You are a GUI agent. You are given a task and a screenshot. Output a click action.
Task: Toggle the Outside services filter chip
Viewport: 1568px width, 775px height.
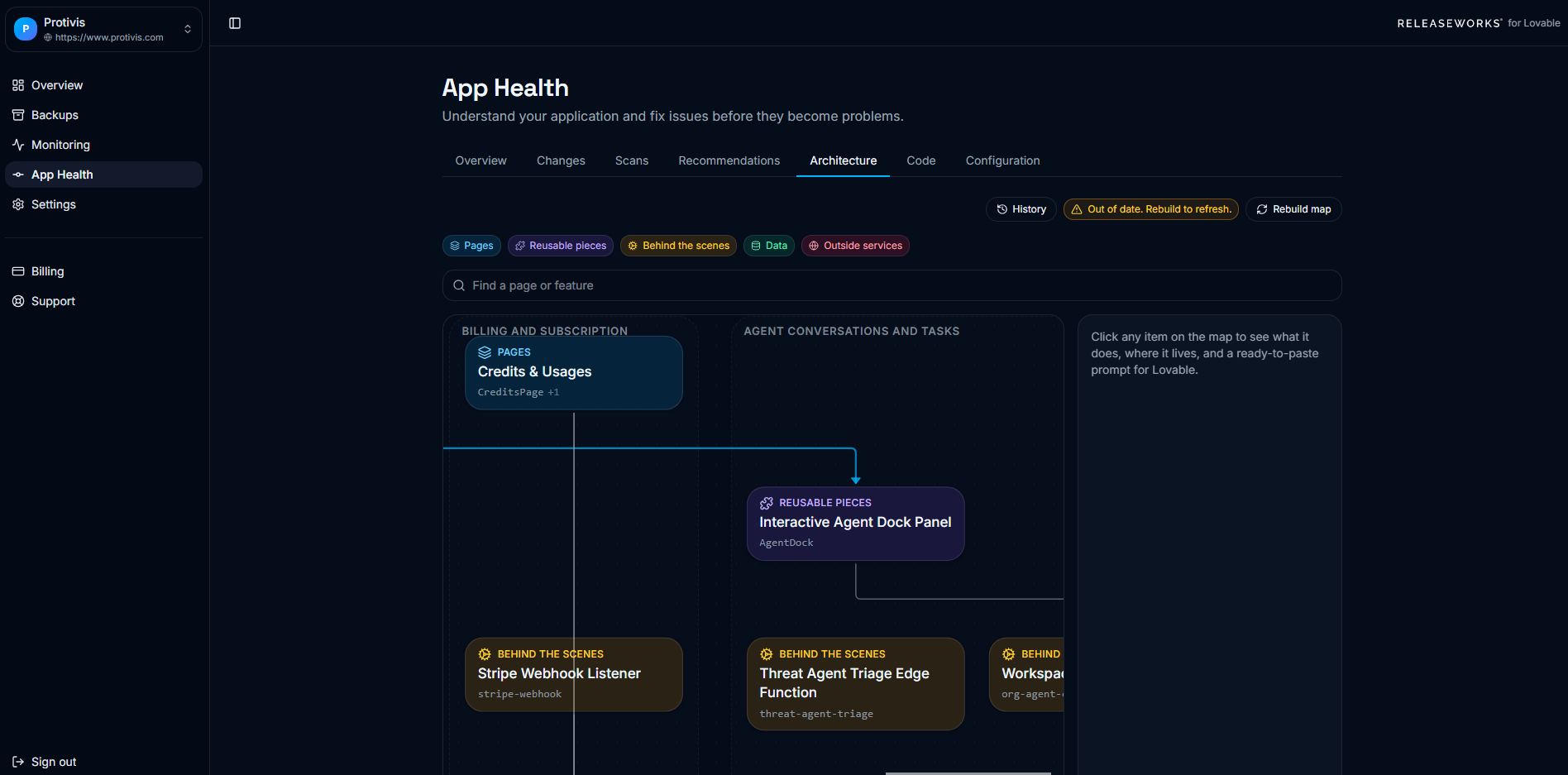tap(855, 246)
